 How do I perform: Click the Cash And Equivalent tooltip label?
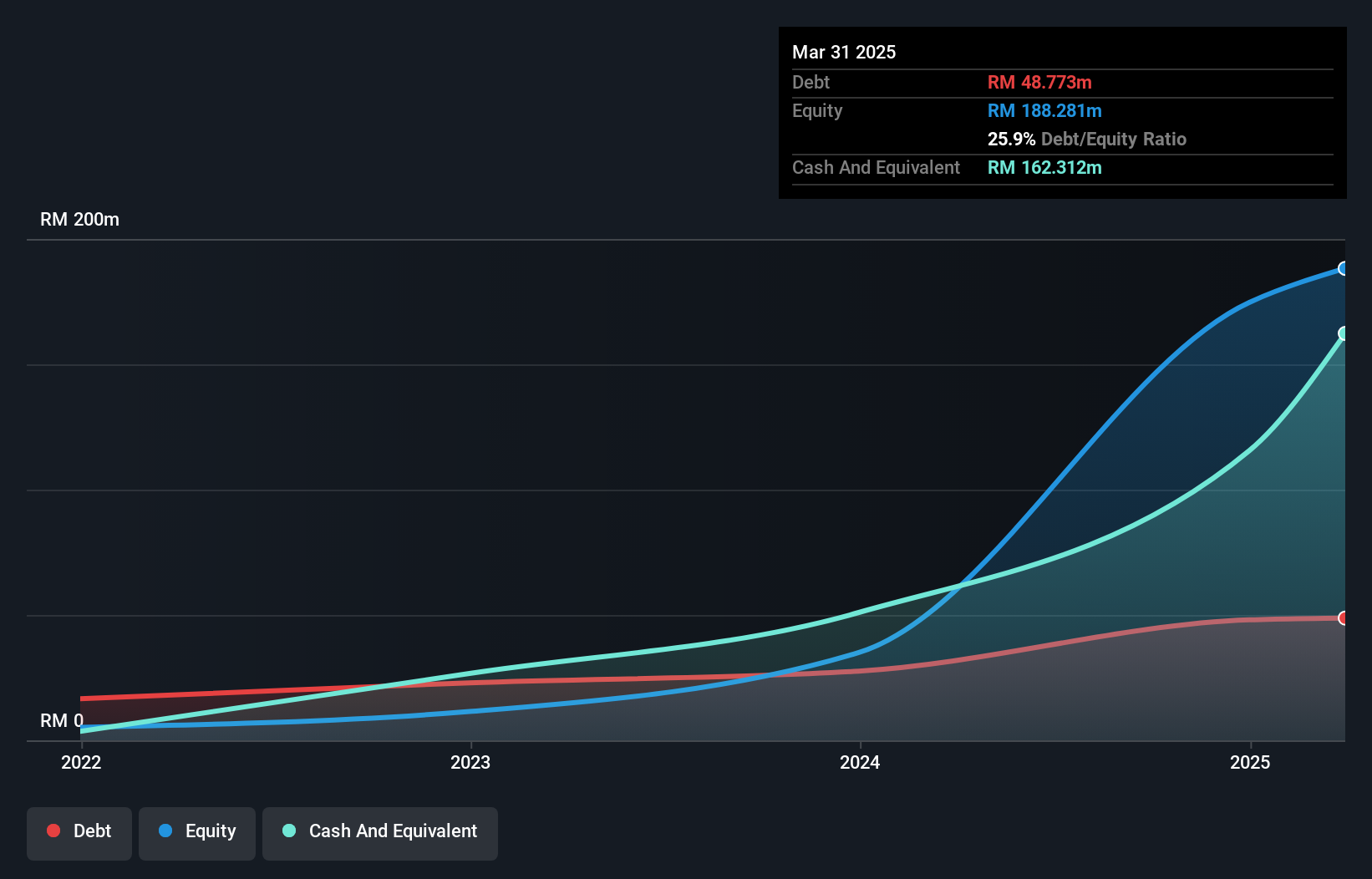pos(876,167)
